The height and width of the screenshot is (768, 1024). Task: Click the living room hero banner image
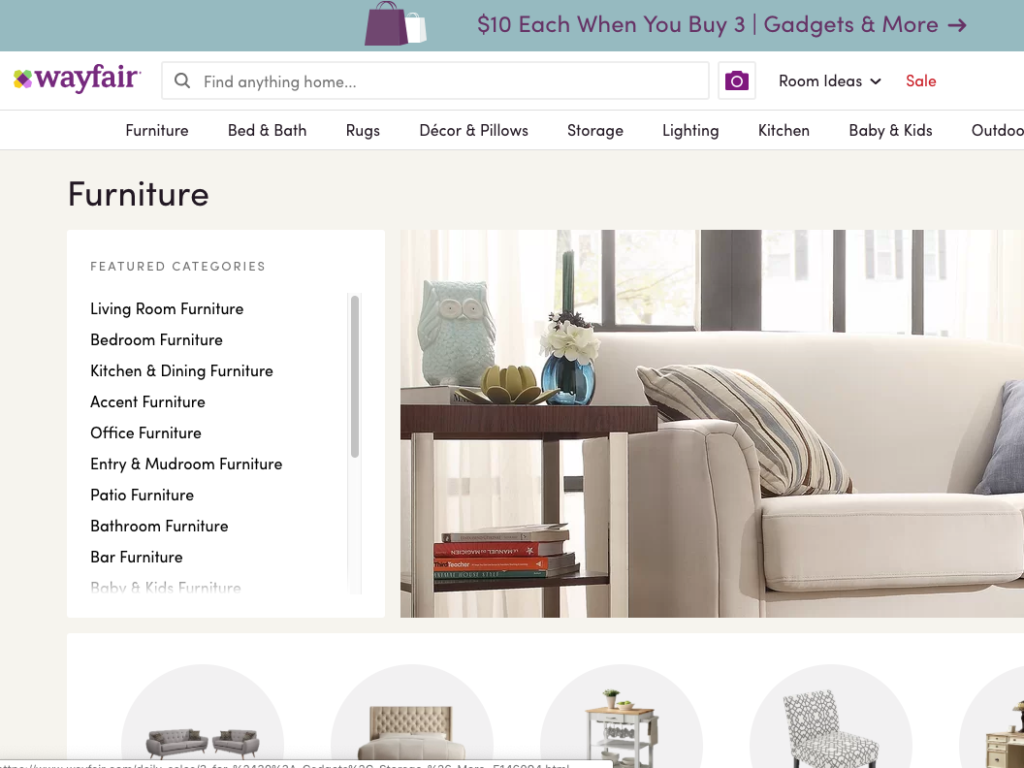tap(712, 423)
